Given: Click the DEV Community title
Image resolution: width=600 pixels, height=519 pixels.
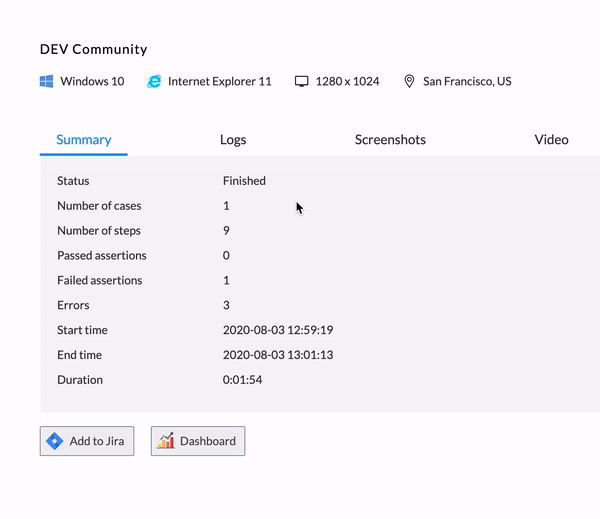Looking at the screenshot, I should click(x=93, y=49).
